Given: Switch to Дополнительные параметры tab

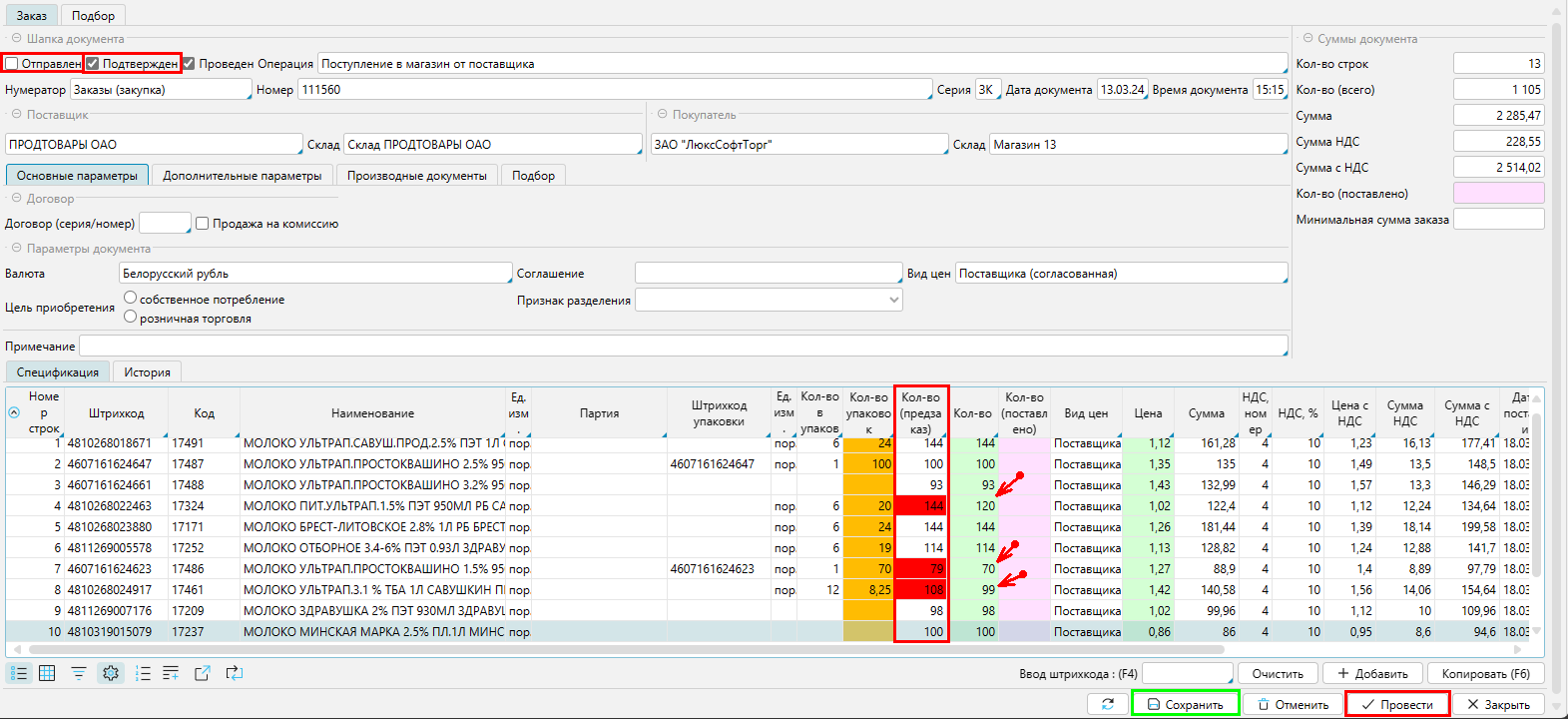Looking at the screenshot, I should click(243, 176).
